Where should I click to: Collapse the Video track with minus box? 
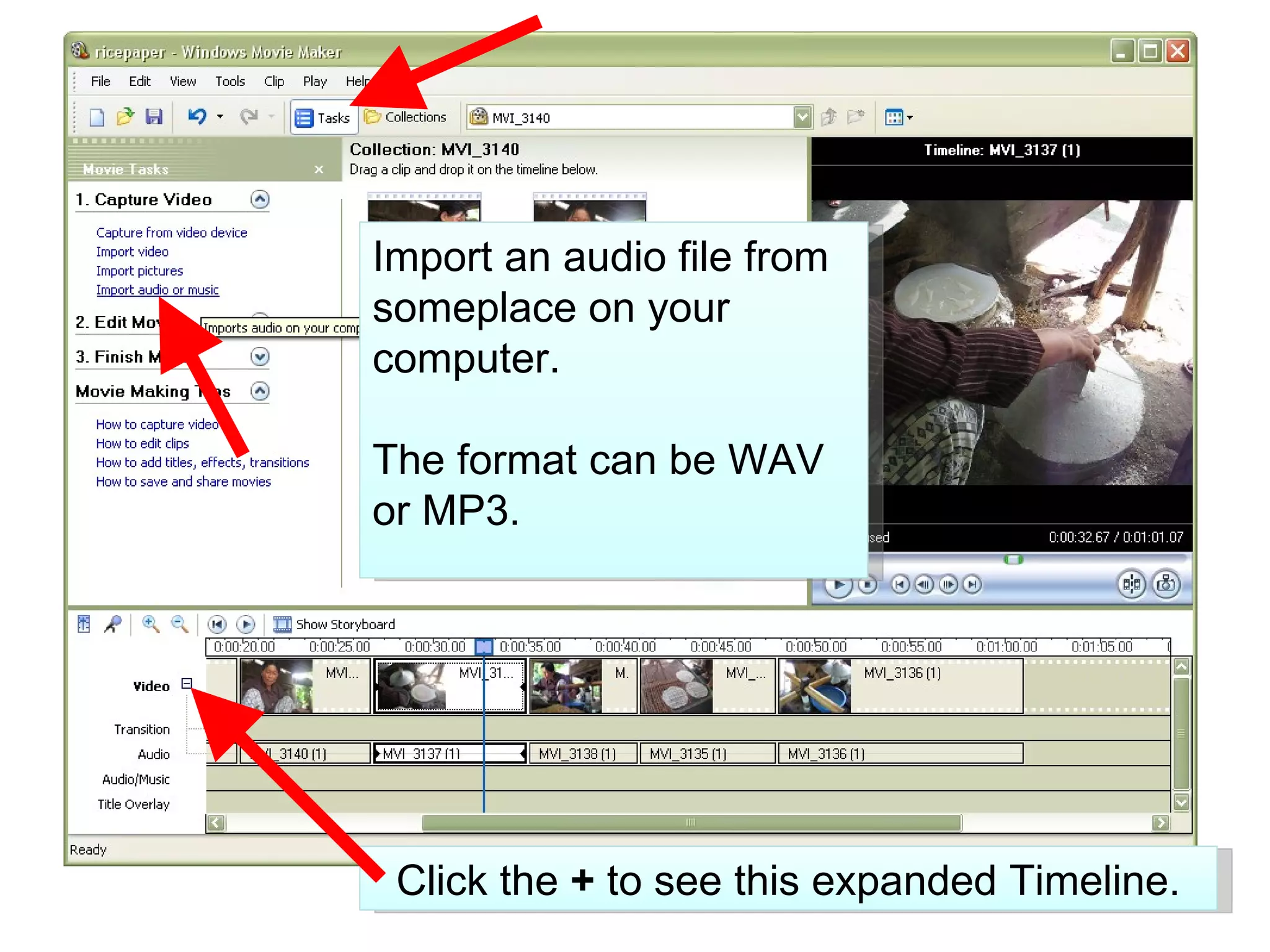coord(187,684)
